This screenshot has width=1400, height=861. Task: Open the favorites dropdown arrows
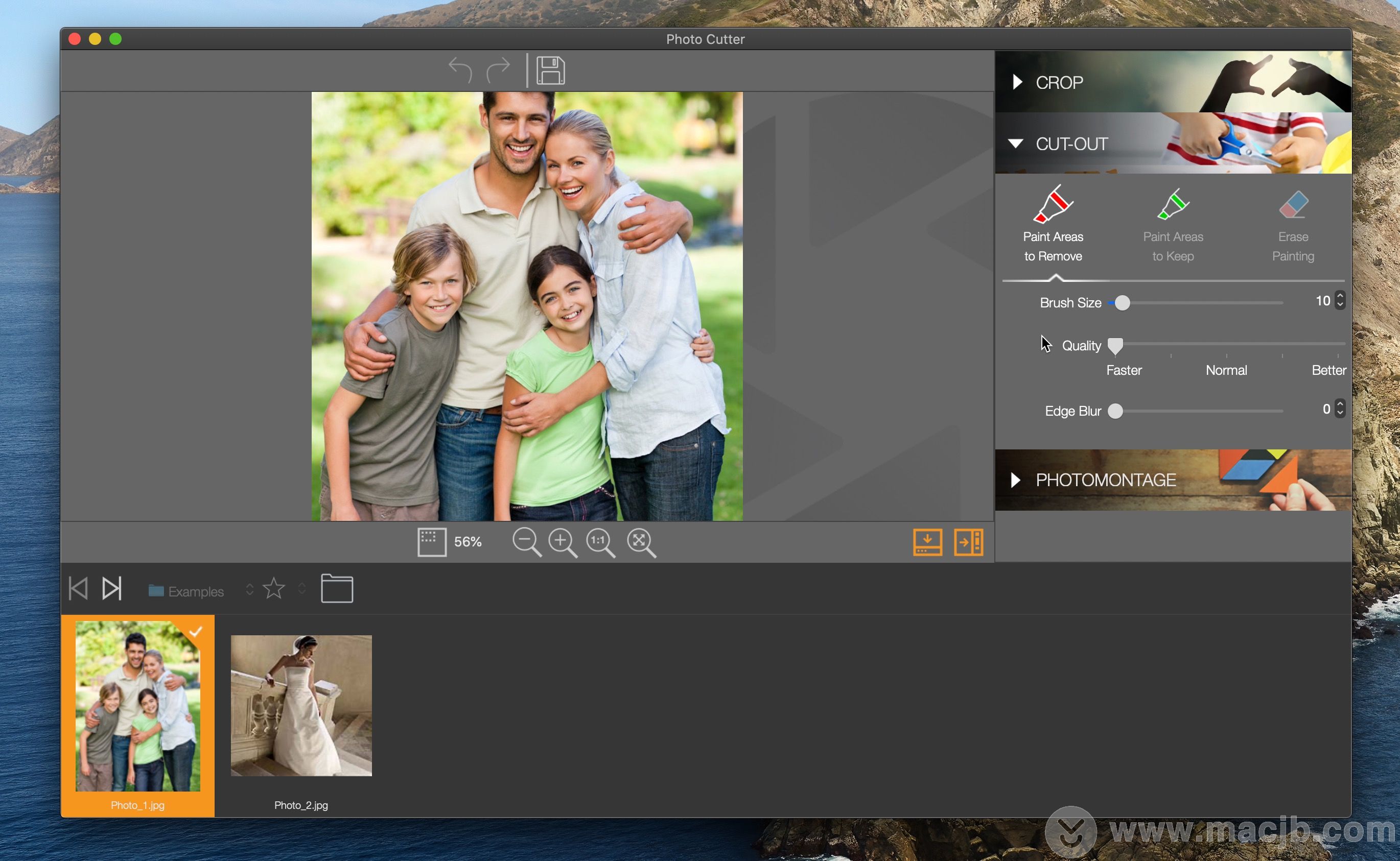coord(302,589)
